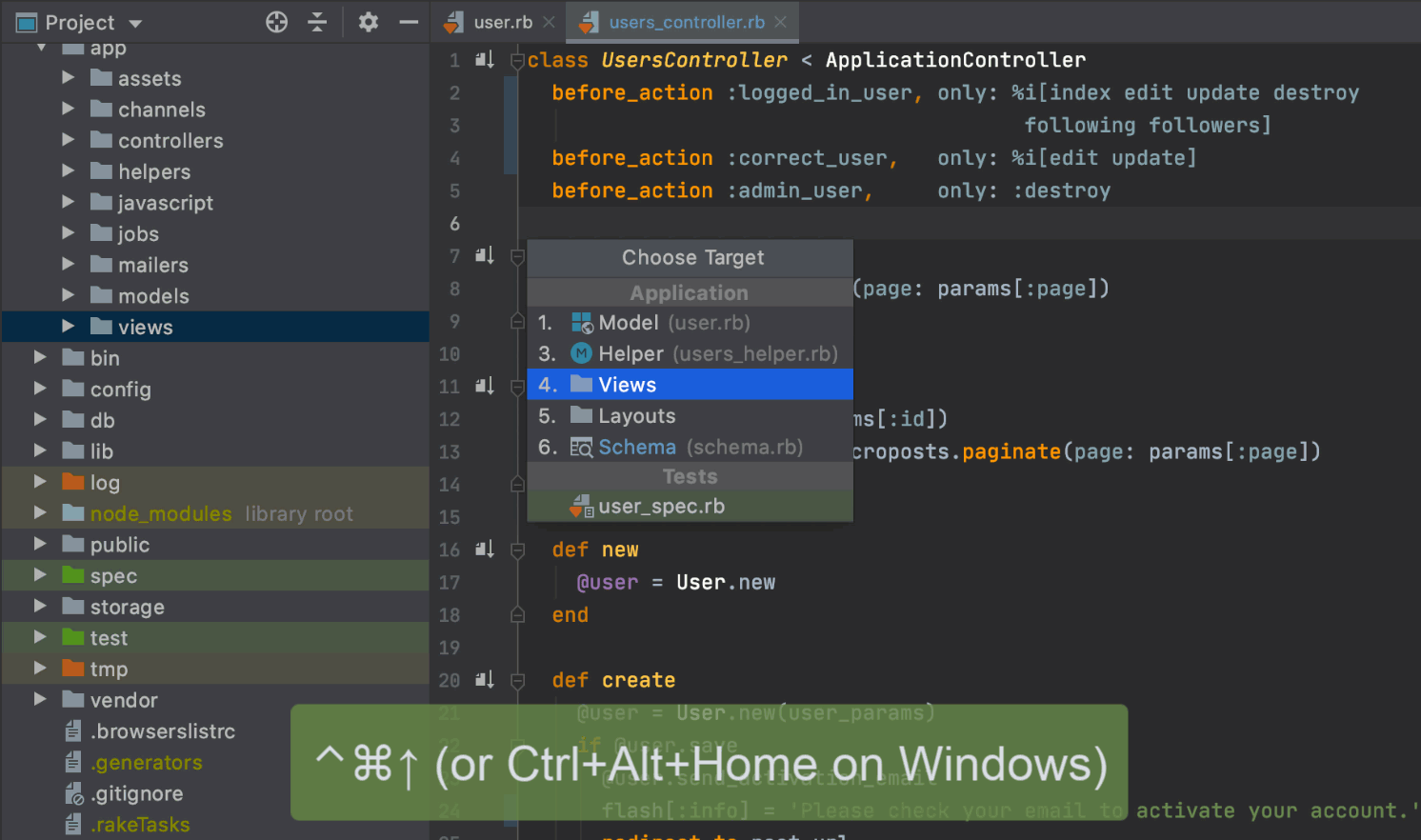1421x840 pixels.
Task: Close the user.rb tab
Action: click(549, 22)
